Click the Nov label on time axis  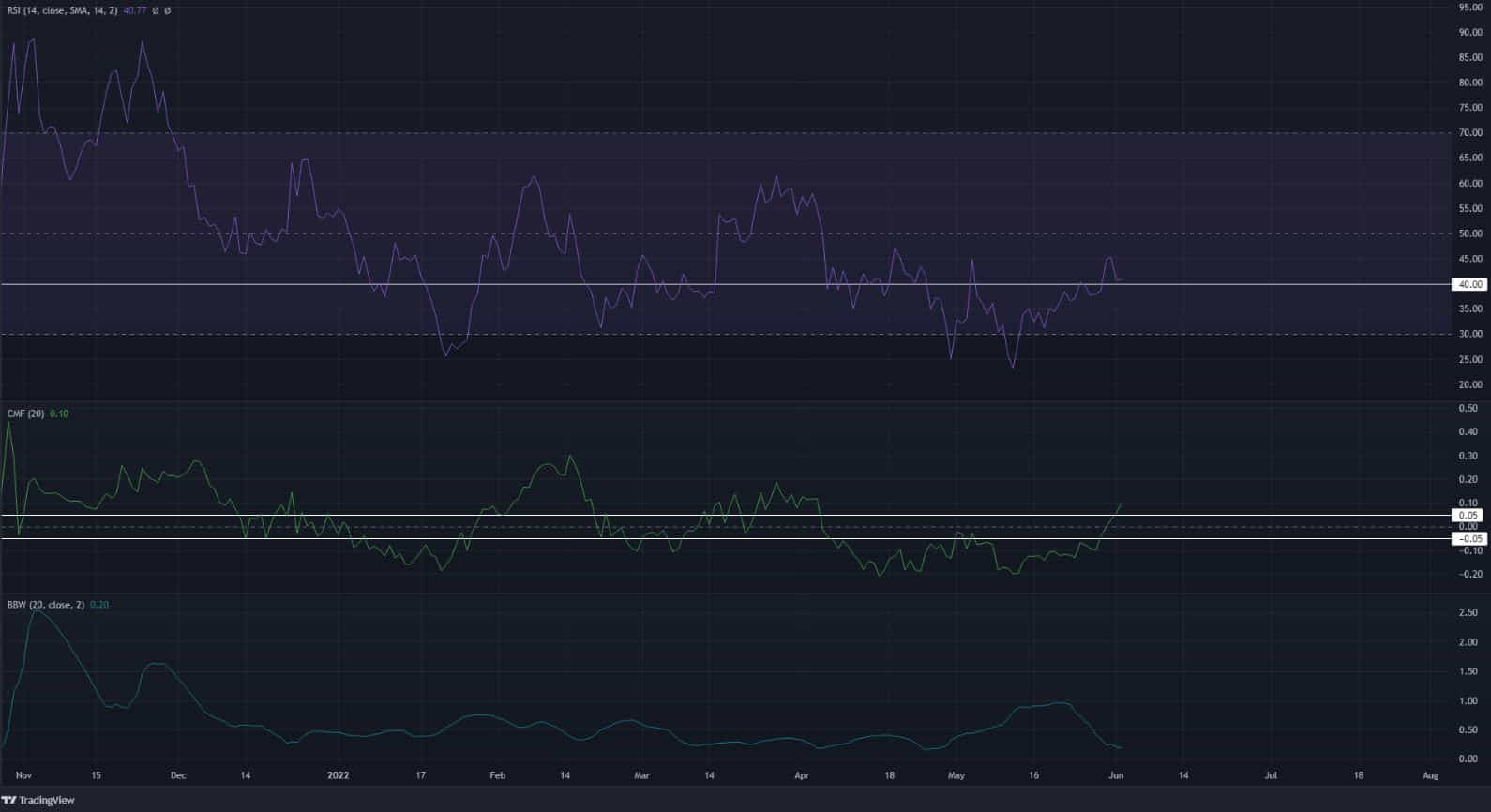pyautogui.click(x=24, y=775)
